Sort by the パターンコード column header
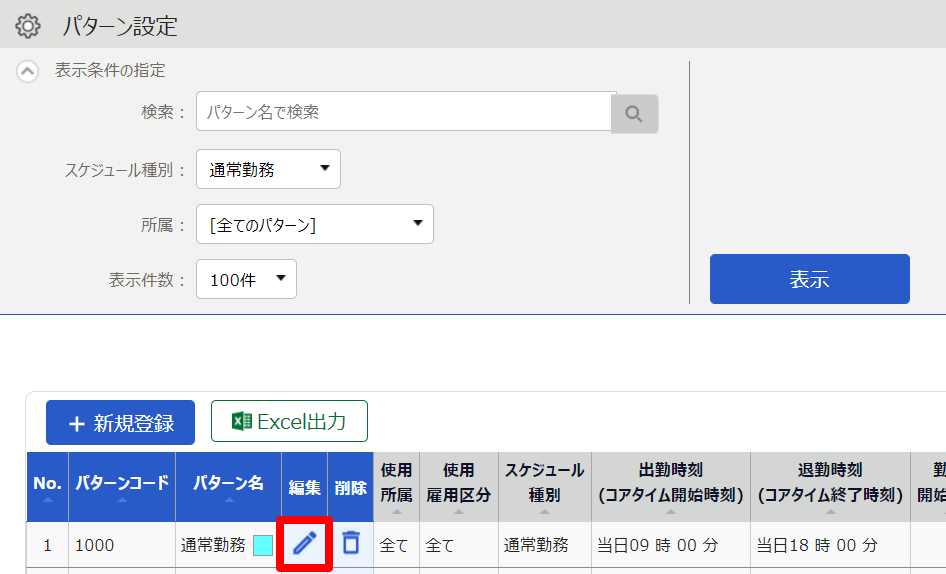The height and width of the screenshot is (574, 946). [x=122, y=486]
